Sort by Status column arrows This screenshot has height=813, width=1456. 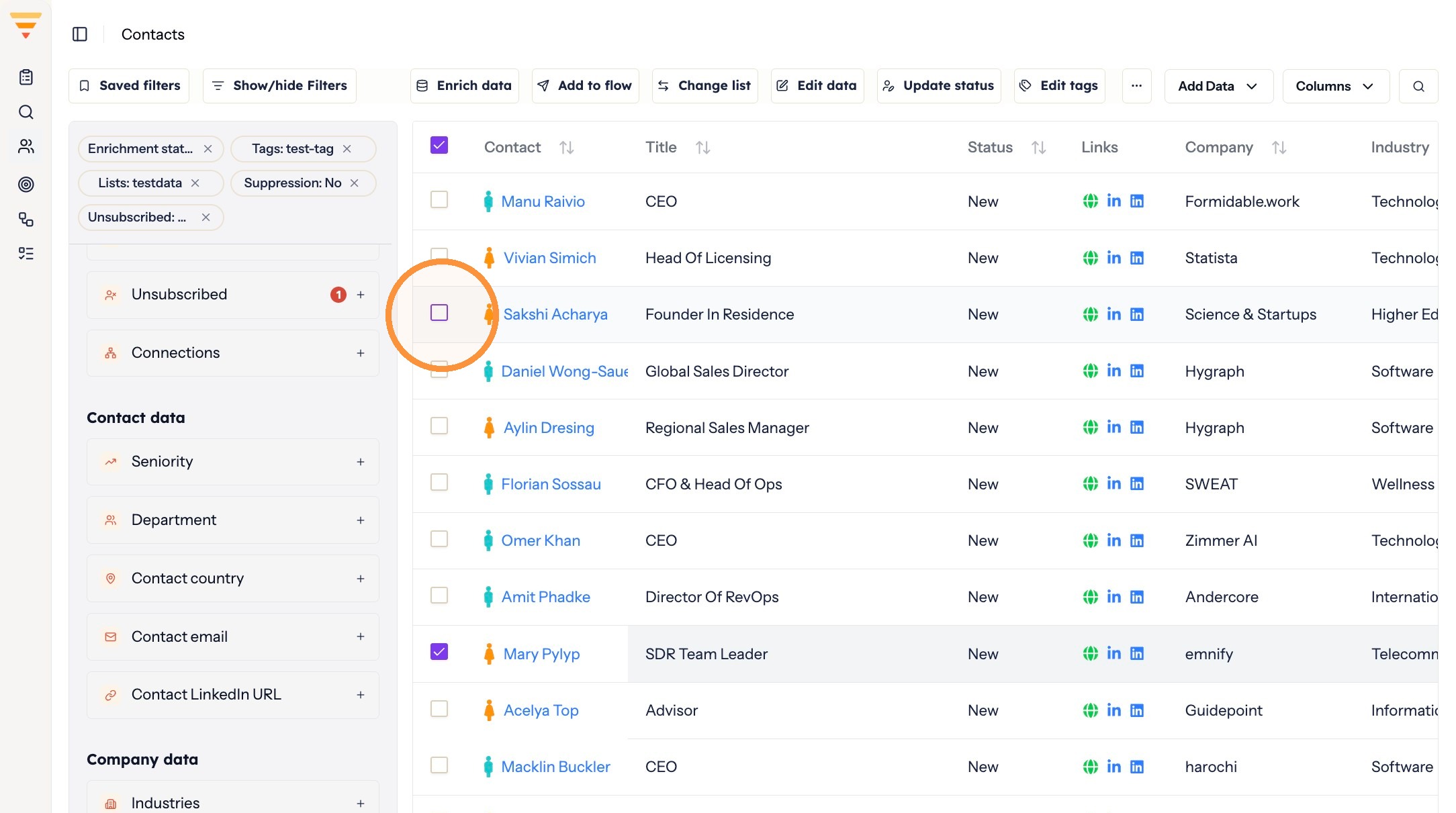(1038, 147)
